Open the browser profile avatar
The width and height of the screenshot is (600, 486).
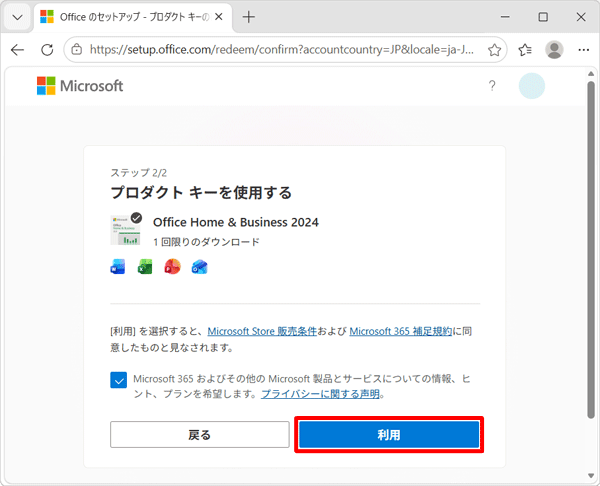554,49
